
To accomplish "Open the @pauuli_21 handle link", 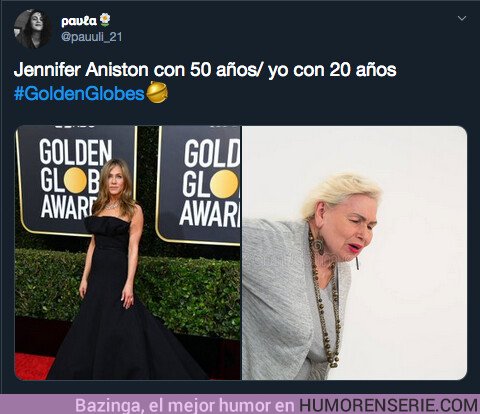I will pyautogui.click(x=92, y=37).
